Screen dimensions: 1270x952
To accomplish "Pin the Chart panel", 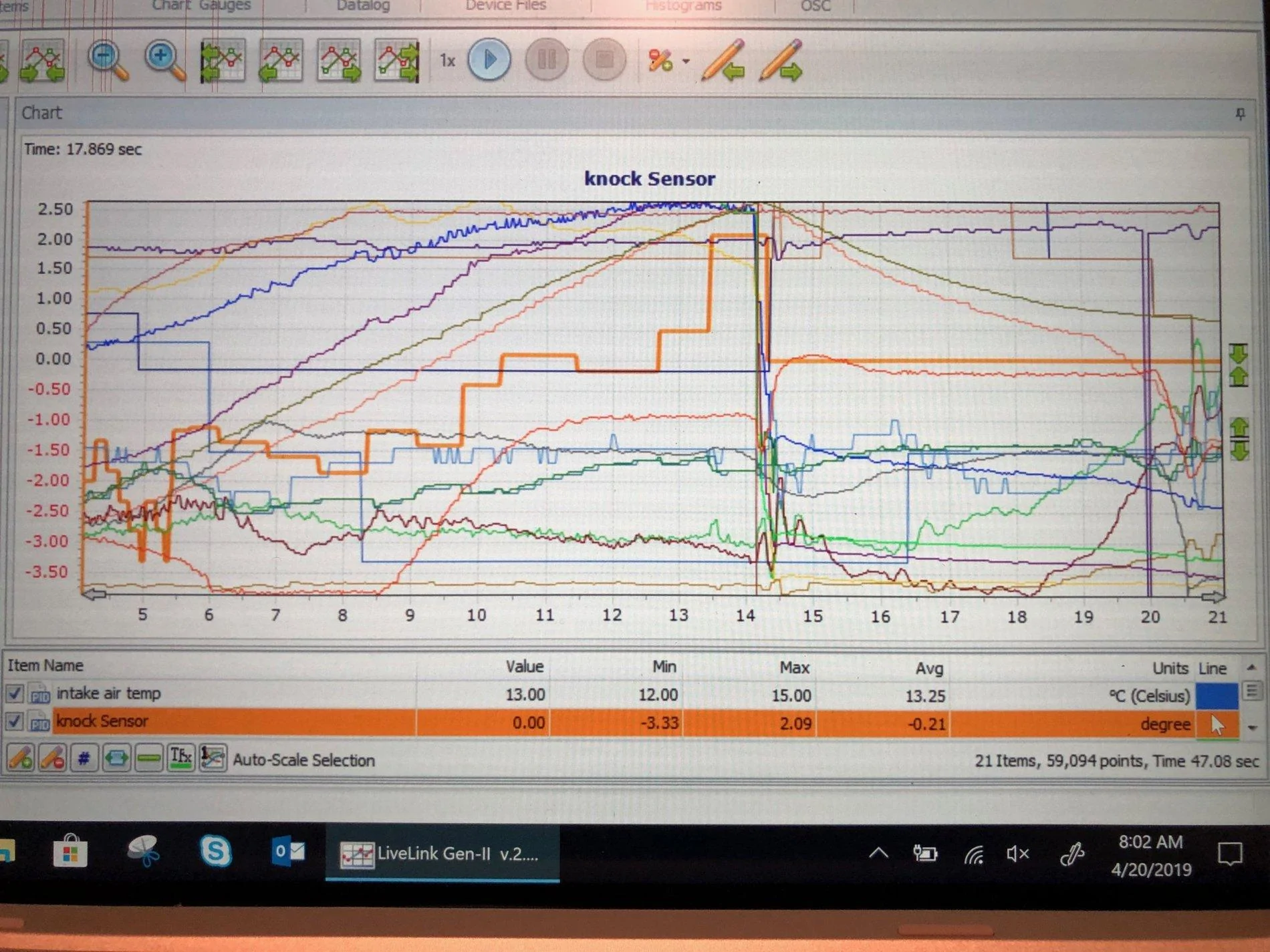I will (x=1240, y=114).
